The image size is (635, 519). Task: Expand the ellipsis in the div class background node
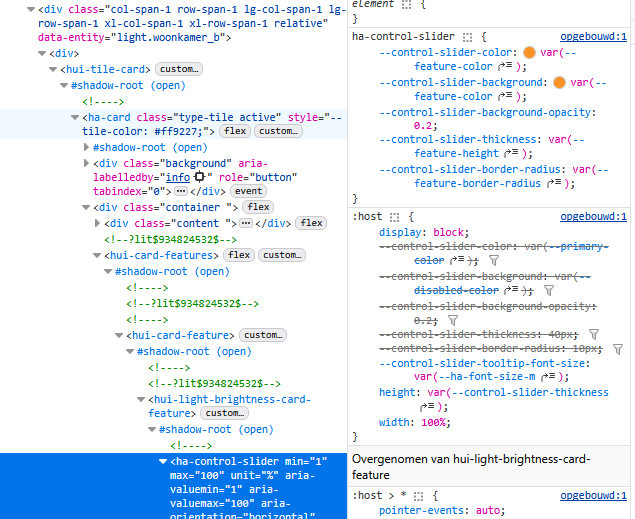tap(181, 191)
